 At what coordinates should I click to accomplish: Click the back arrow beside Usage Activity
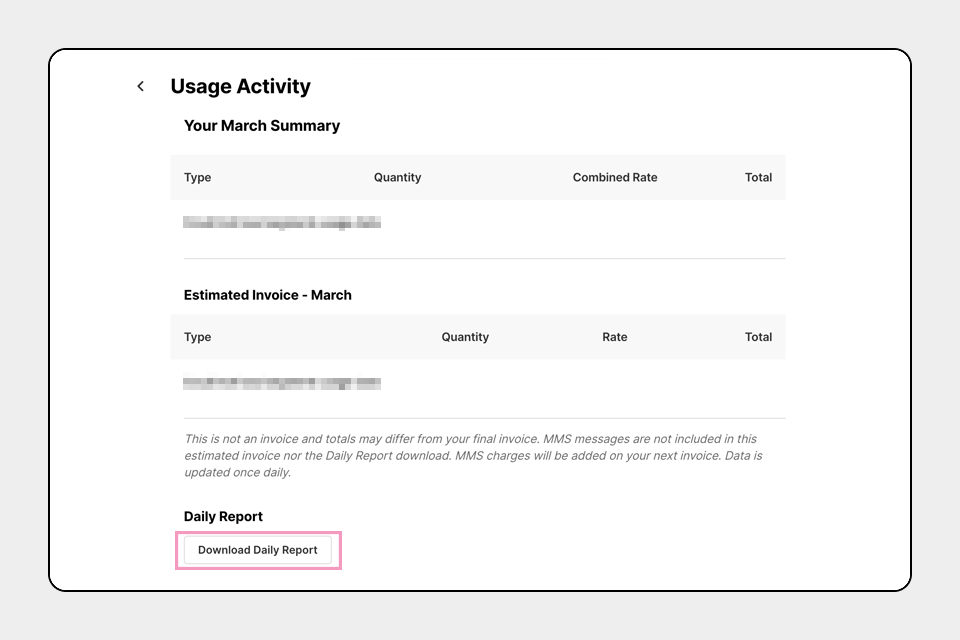coord(141,87)
